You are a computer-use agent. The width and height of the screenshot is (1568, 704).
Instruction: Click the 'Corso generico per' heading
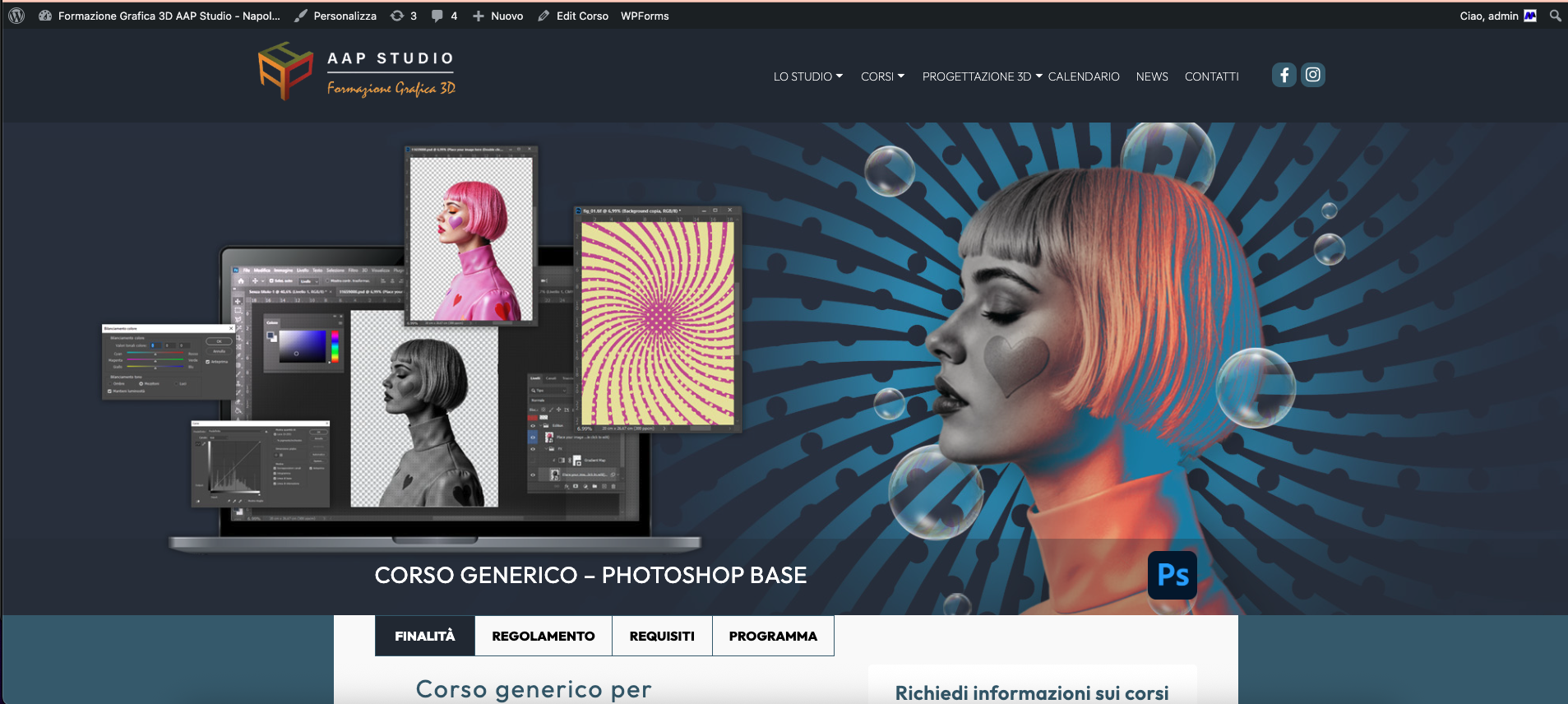534,689
